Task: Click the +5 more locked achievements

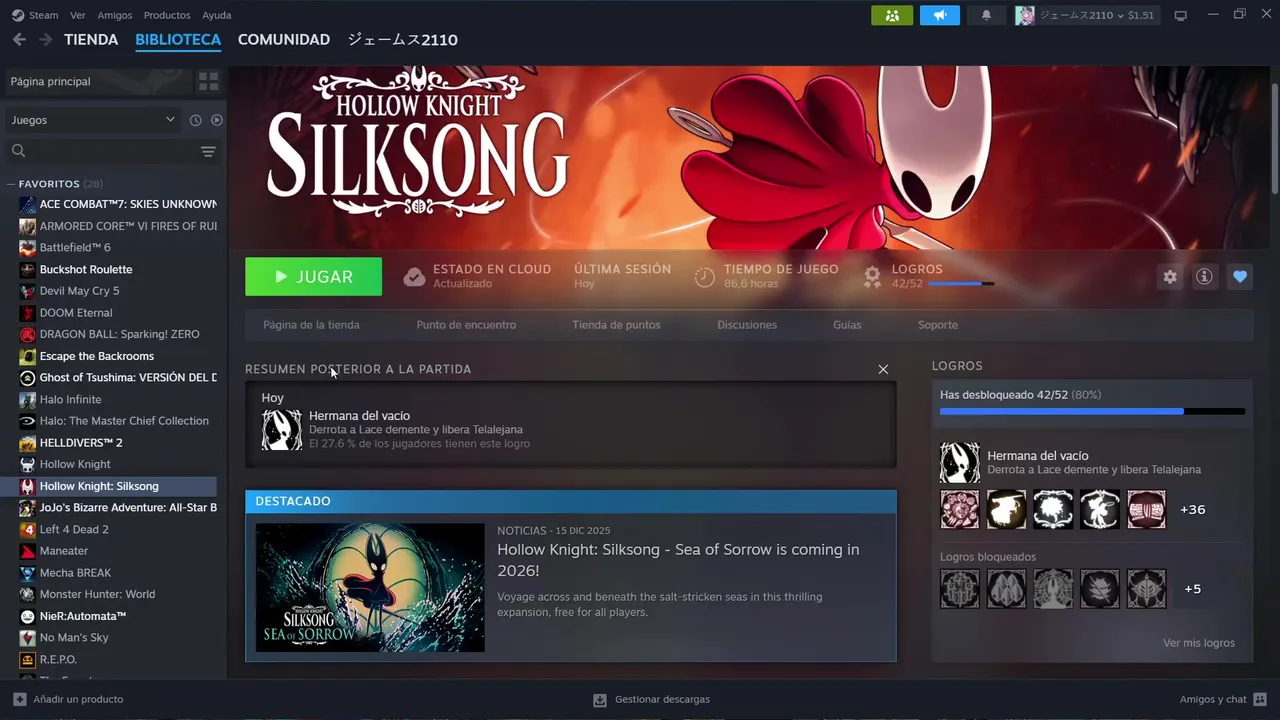Action: 1192,589
